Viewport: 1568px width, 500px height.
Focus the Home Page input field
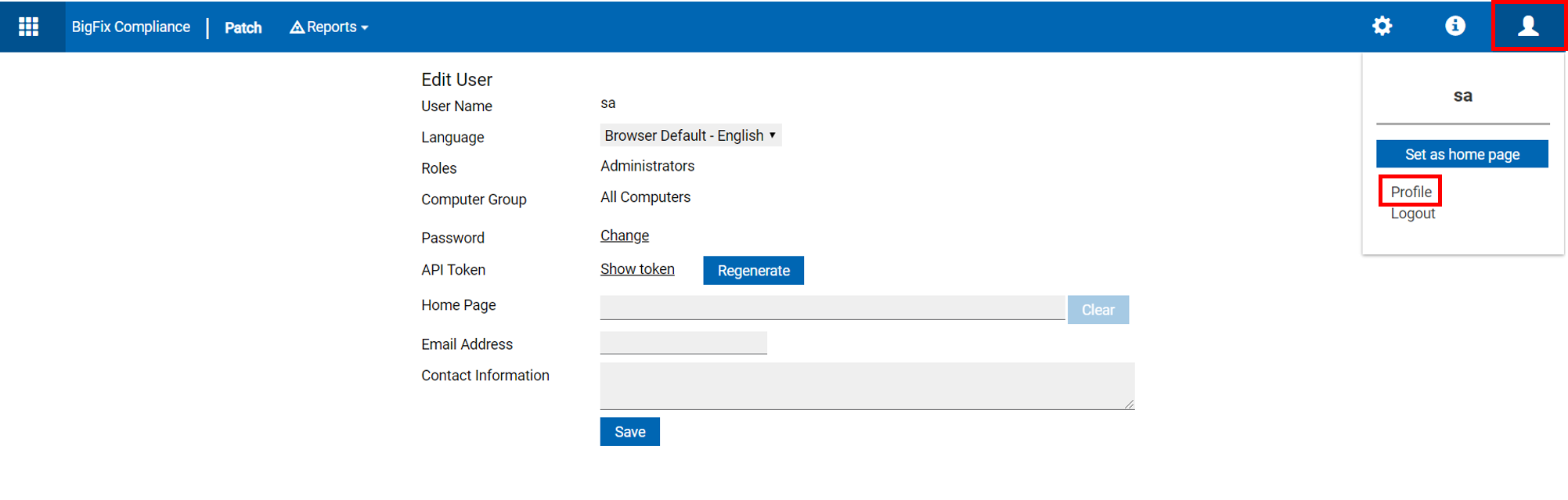831,308
